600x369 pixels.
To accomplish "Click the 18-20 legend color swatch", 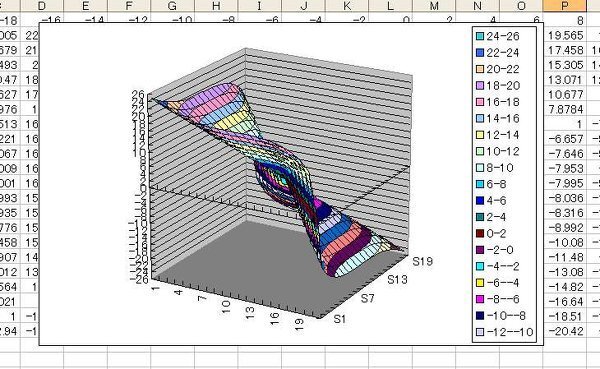I will 480,86.
